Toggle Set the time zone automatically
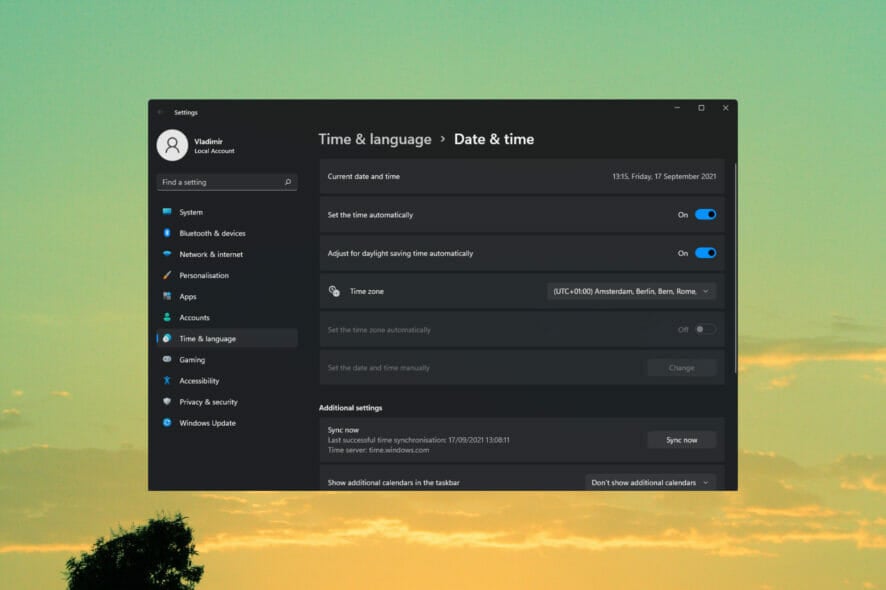The image size is (886, 590). click(705, 329)
